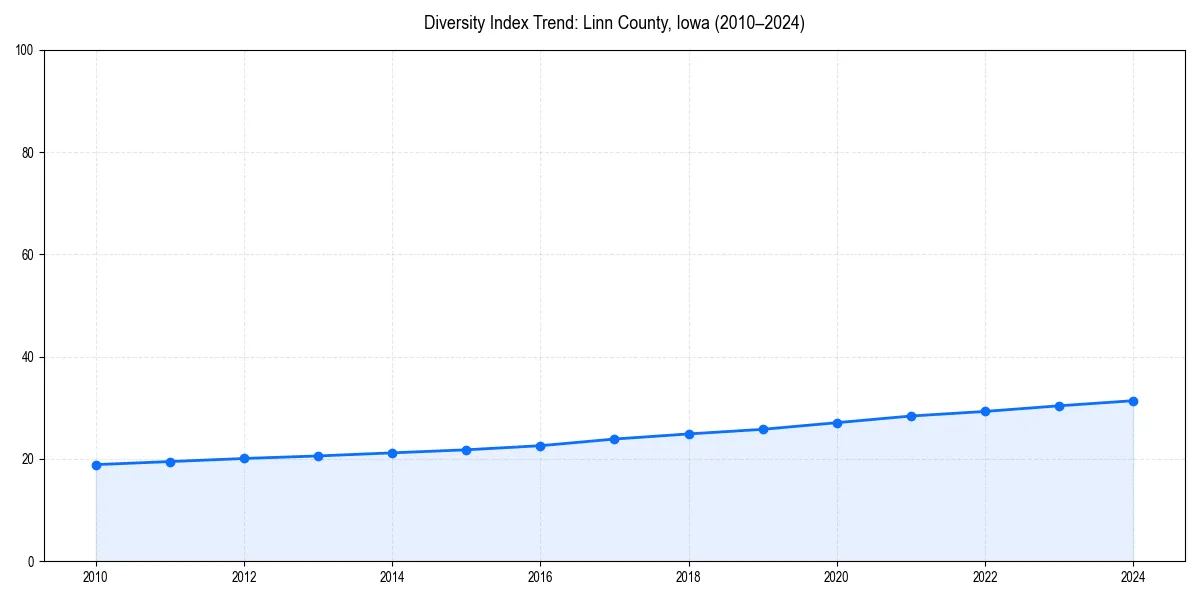The width and height of the screenshot is (1200, 600).
Task: Click the 2010 x-axis label
Action: coord(95,577)
